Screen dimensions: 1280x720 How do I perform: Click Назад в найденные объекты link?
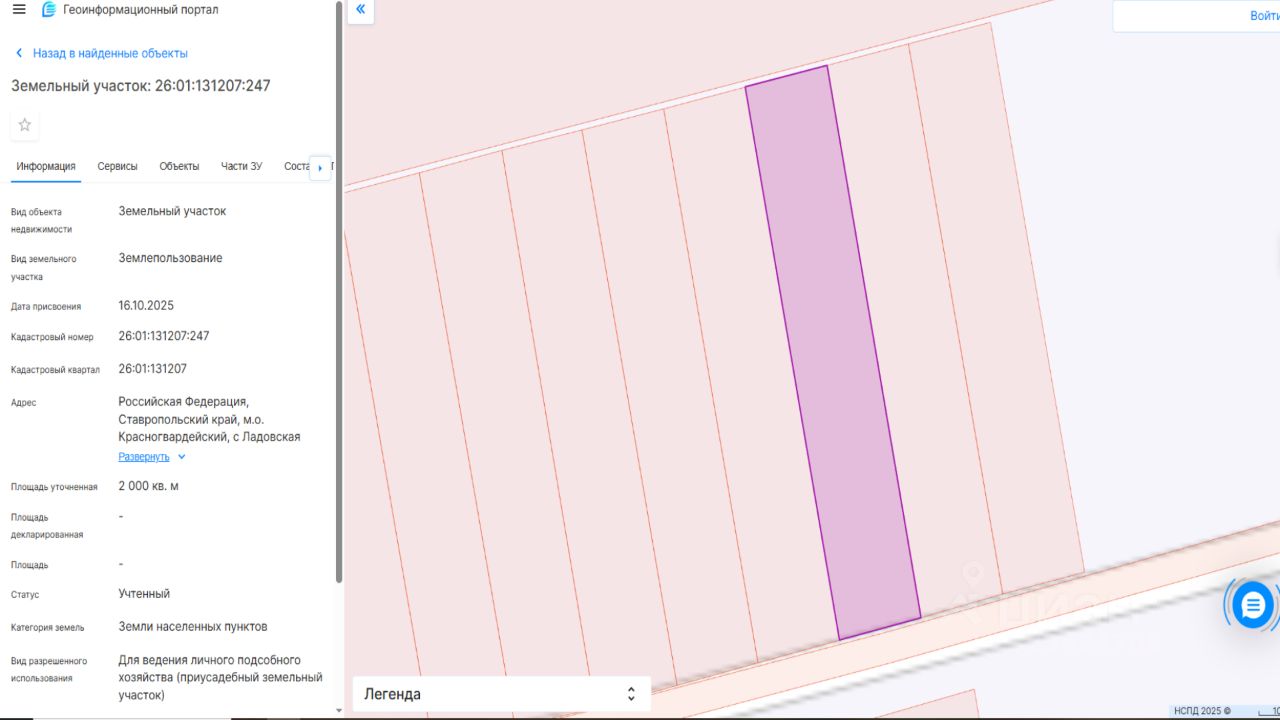pyautogui.click(x=110, y=53)
